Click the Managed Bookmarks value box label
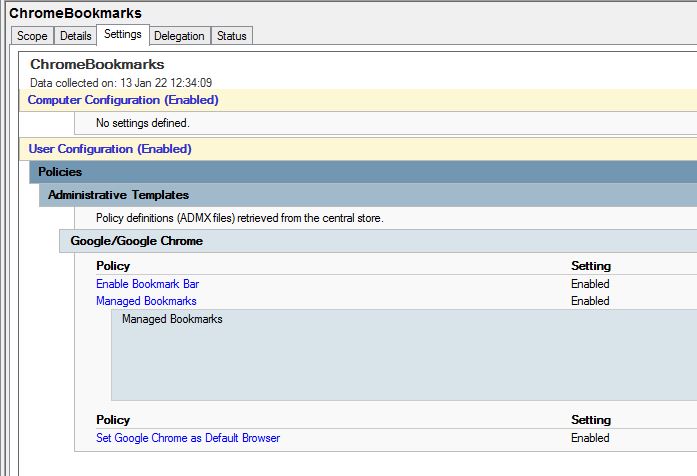Screen dimensions: 697x476 (172, 319)
